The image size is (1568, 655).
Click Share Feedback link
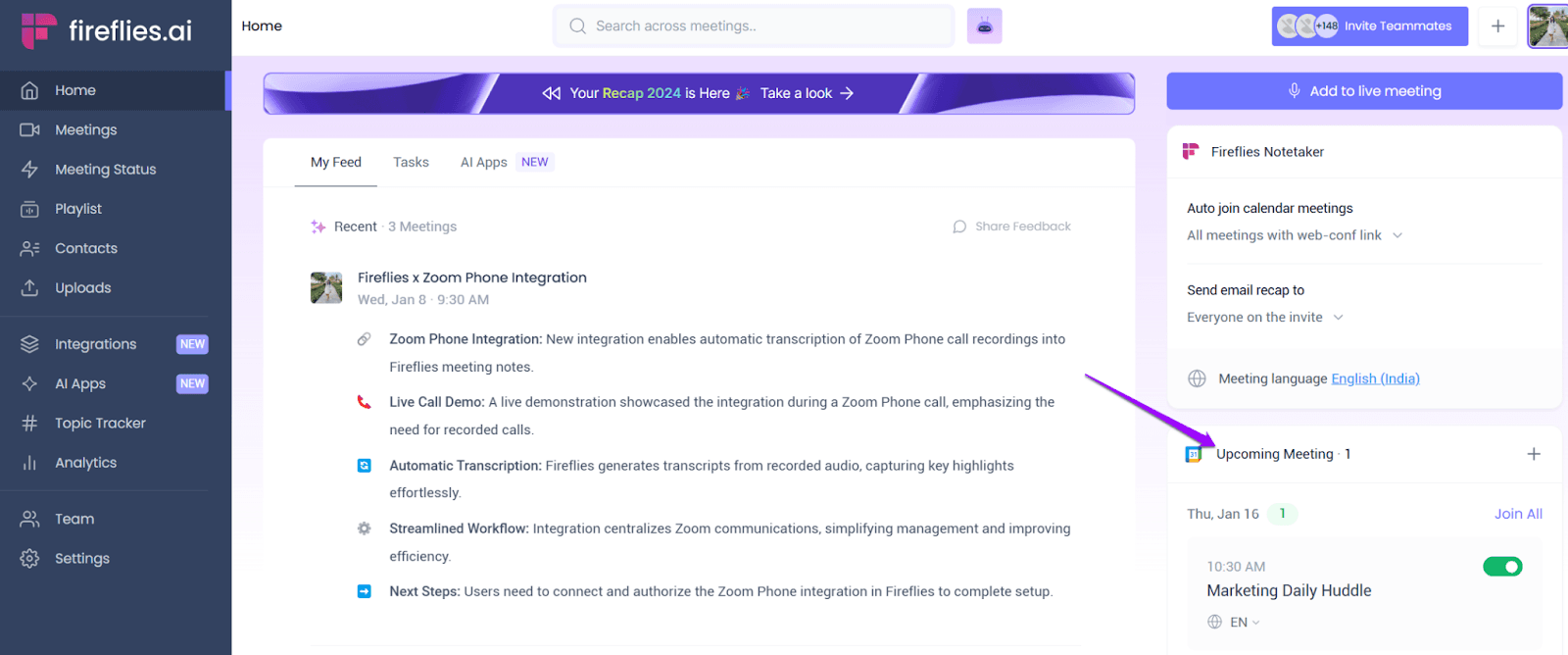pos(1011,227)
